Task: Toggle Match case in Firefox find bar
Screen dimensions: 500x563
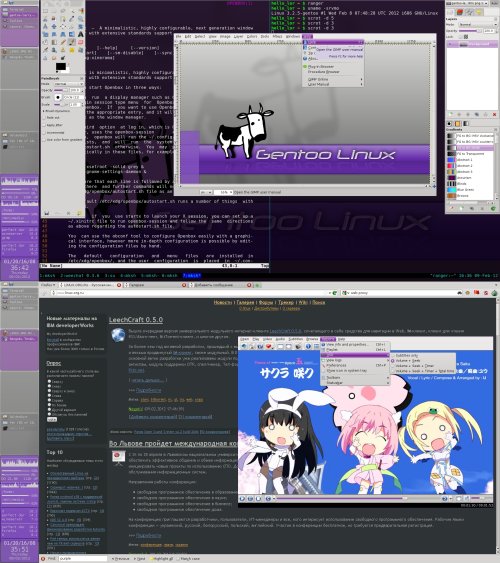Action: tap(188, 559)
